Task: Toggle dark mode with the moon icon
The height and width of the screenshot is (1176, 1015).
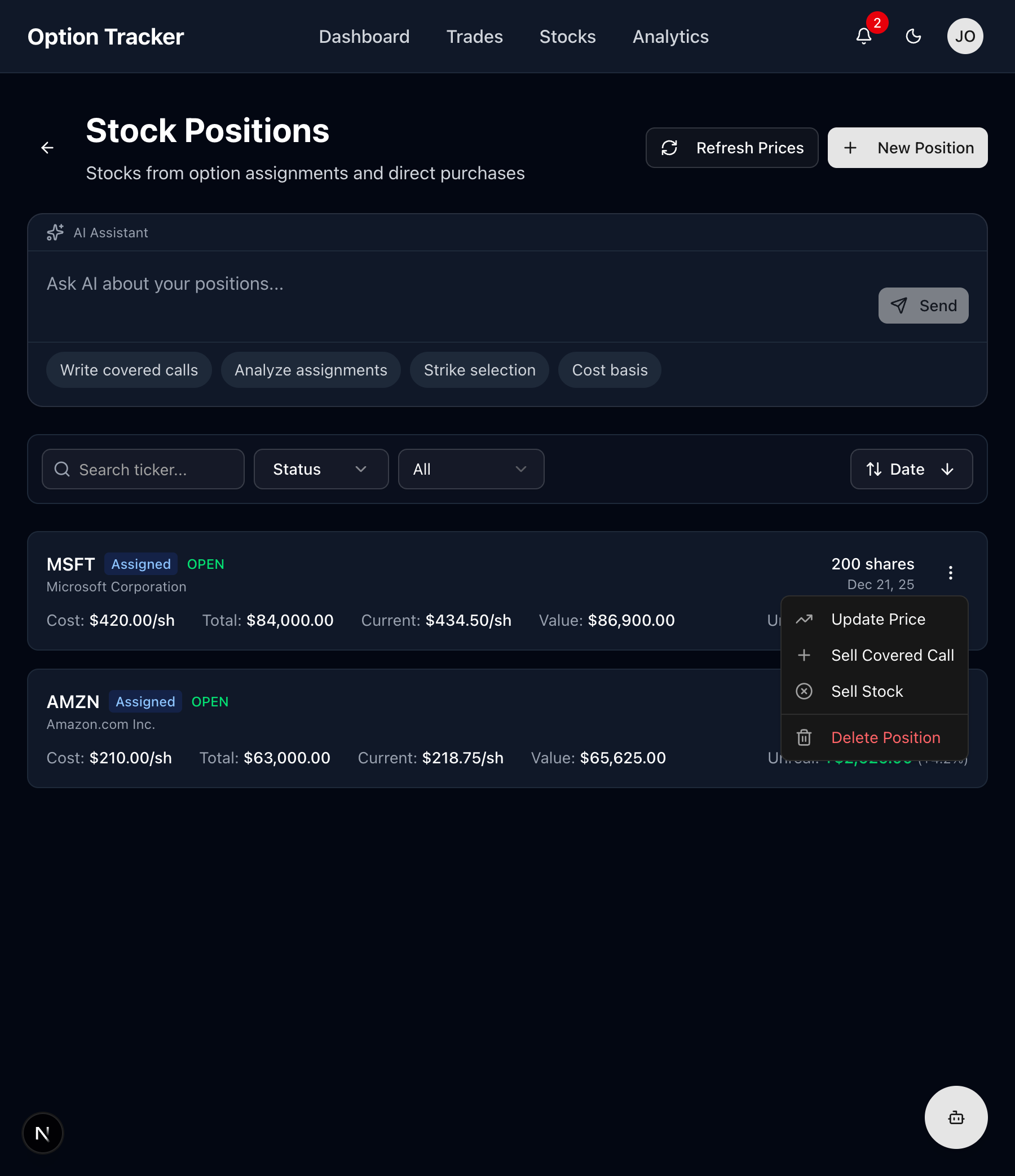Action: click(913, 36)
